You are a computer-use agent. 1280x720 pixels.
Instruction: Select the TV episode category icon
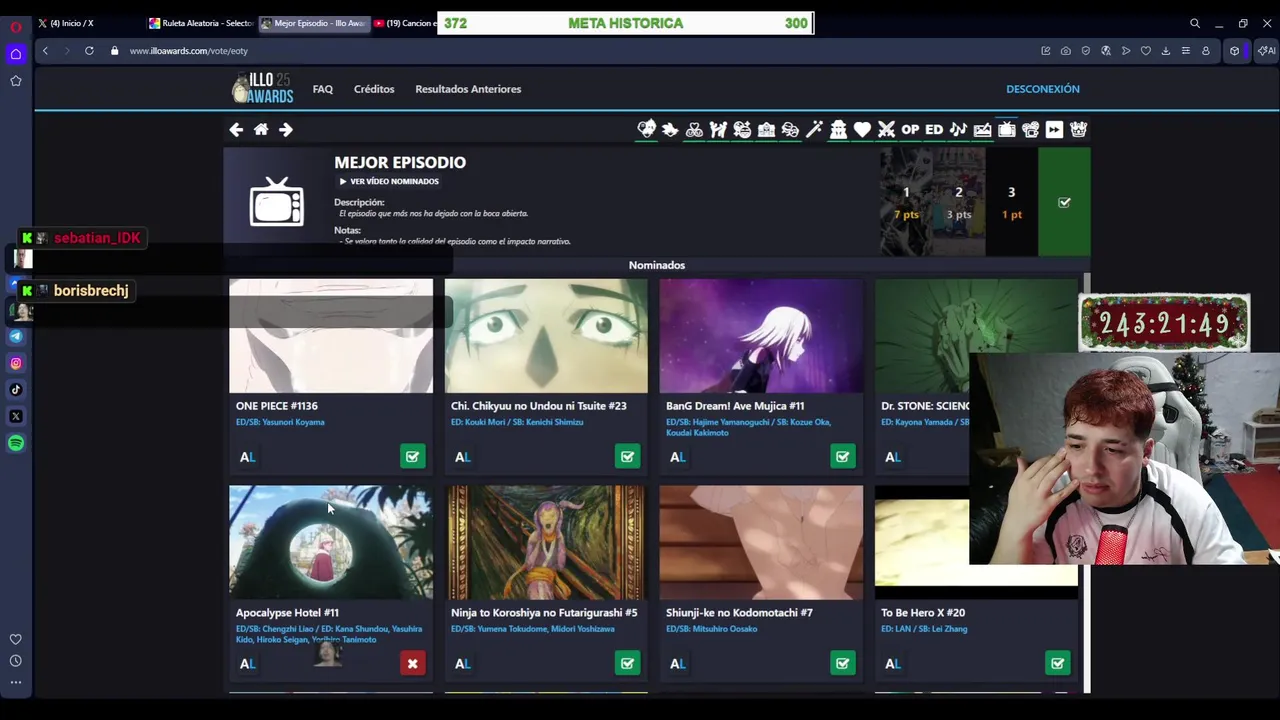click(1006, 129)
